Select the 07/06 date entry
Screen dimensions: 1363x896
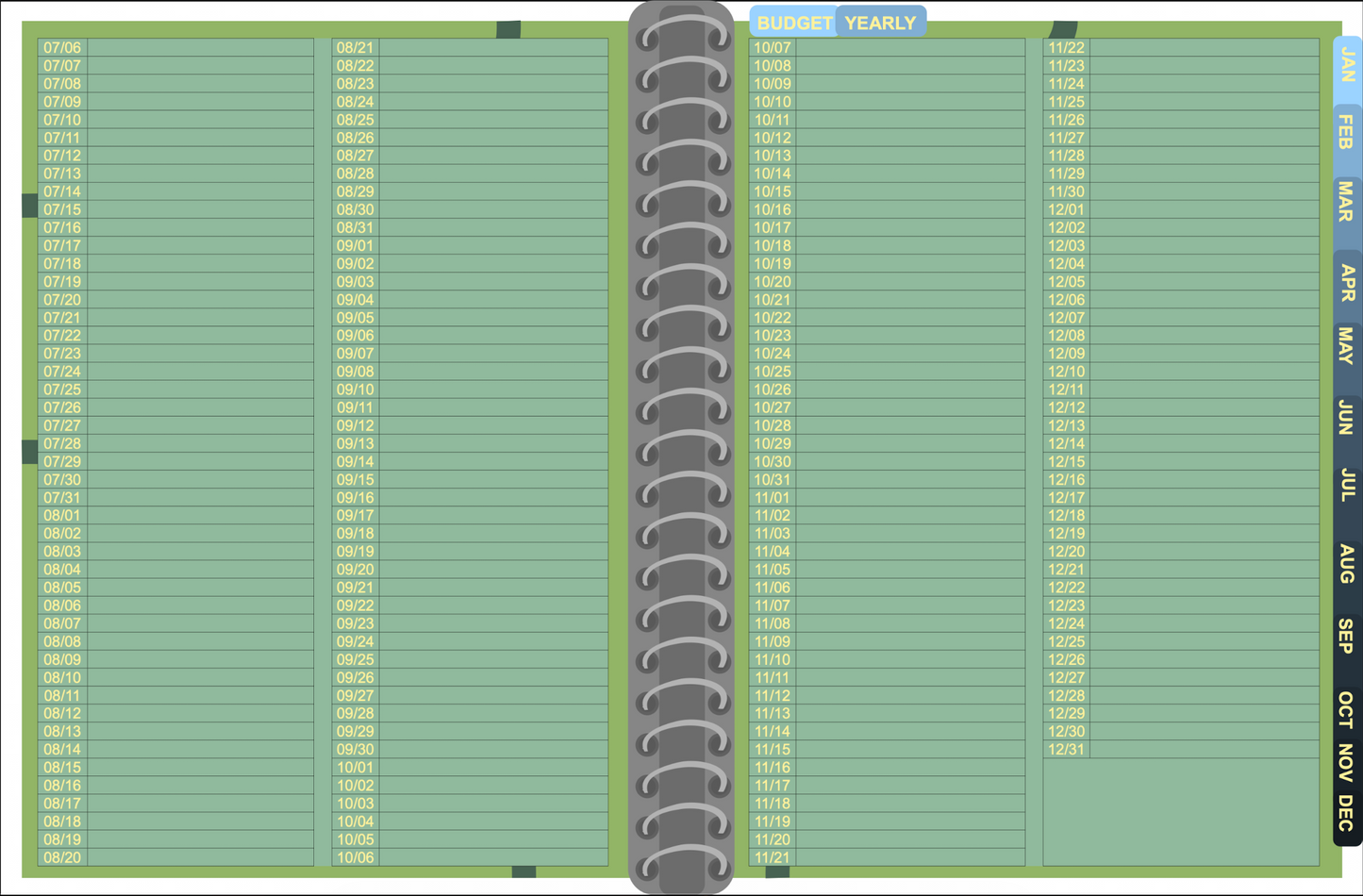pyautogui.click(x=62, y=47)
